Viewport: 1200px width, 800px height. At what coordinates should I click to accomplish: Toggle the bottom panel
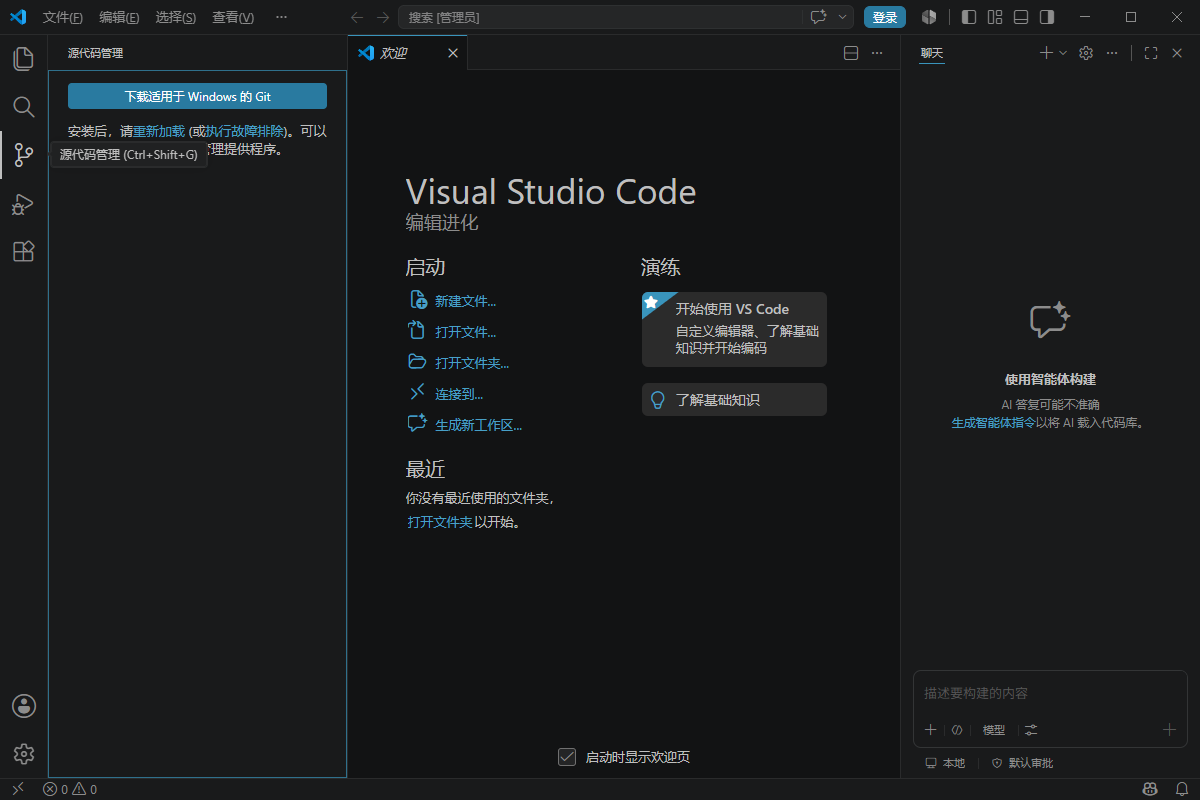tap(1021, 17)
